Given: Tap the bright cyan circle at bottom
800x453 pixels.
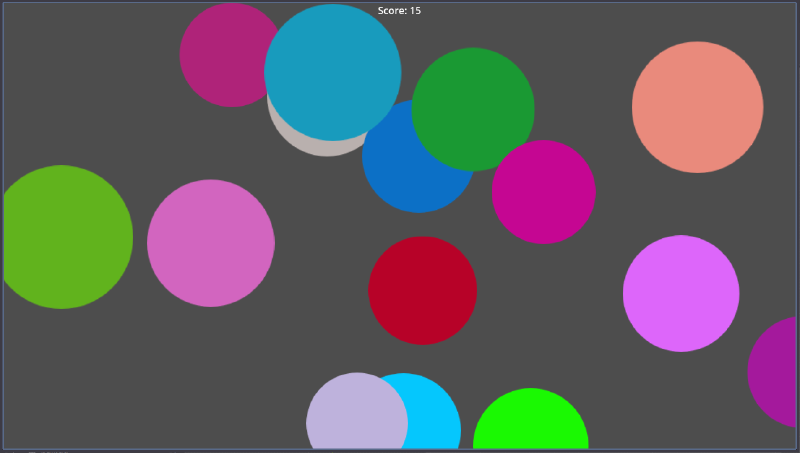Looking at the screenshot, I should tap(435, 420).
